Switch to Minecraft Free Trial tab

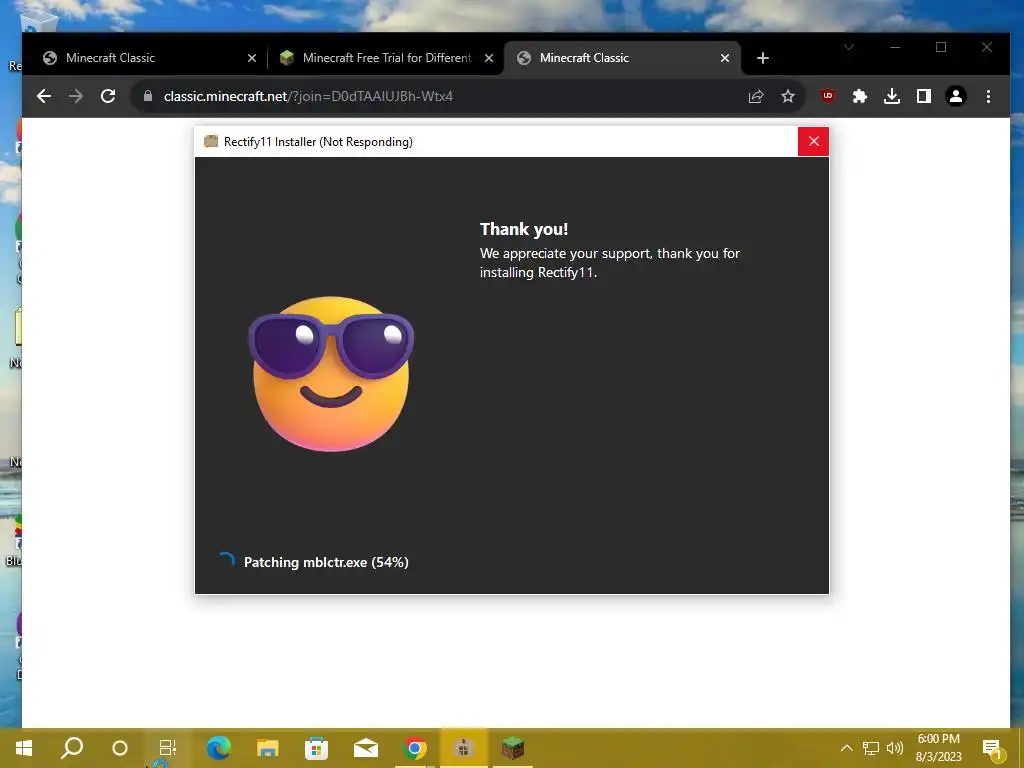click(386, 58)
